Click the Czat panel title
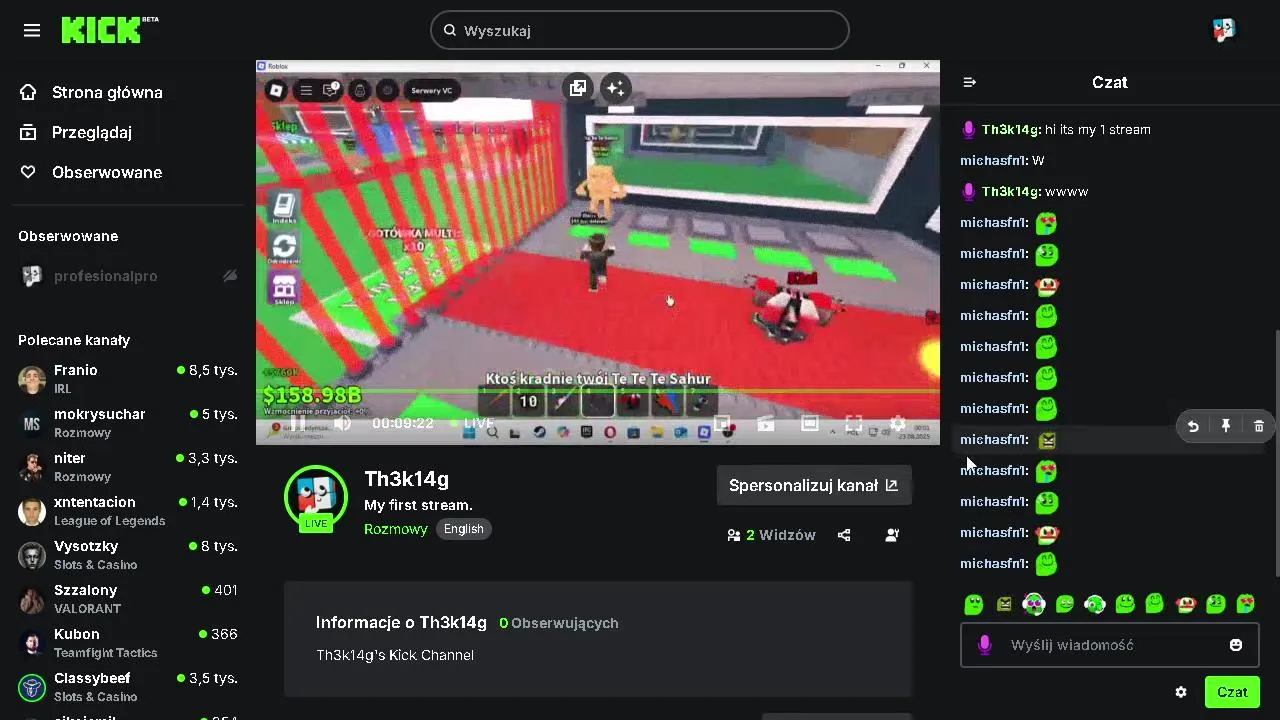The image size is (1280, 720). click(x=1110, y=82)
